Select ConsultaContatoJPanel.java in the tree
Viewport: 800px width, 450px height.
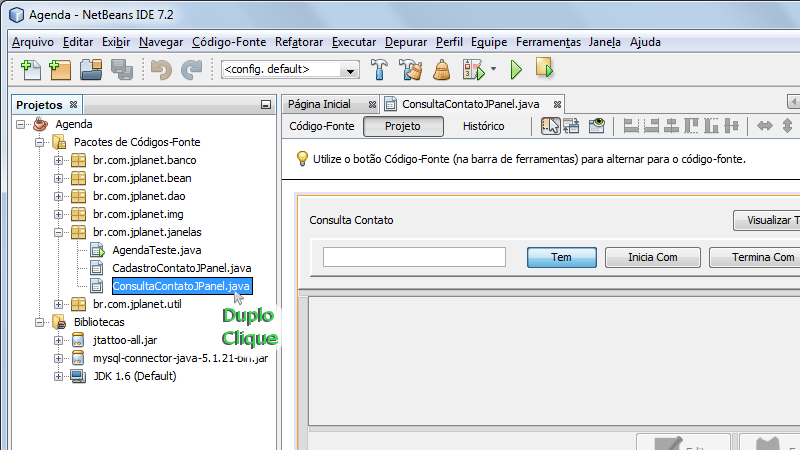[x=182, y=286]
